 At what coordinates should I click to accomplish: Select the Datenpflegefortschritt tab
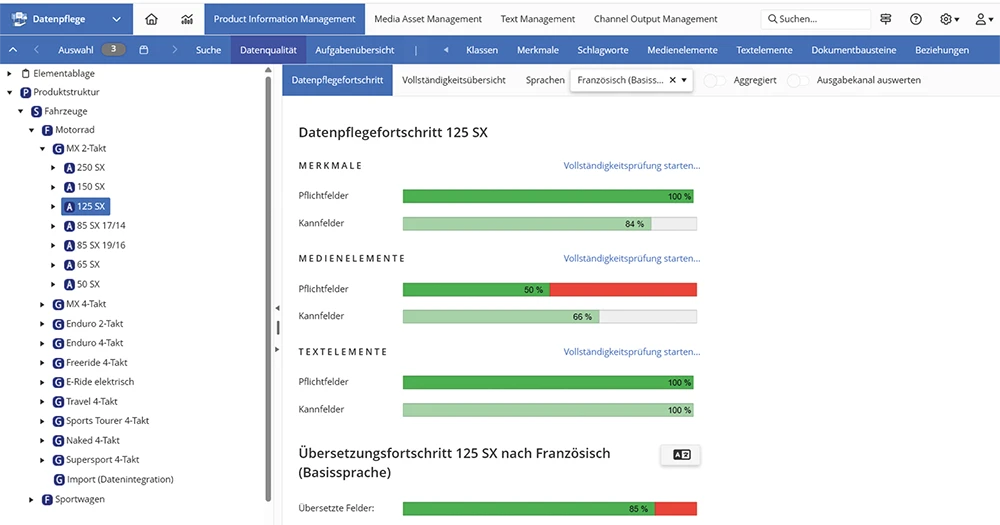pos(337,80)
